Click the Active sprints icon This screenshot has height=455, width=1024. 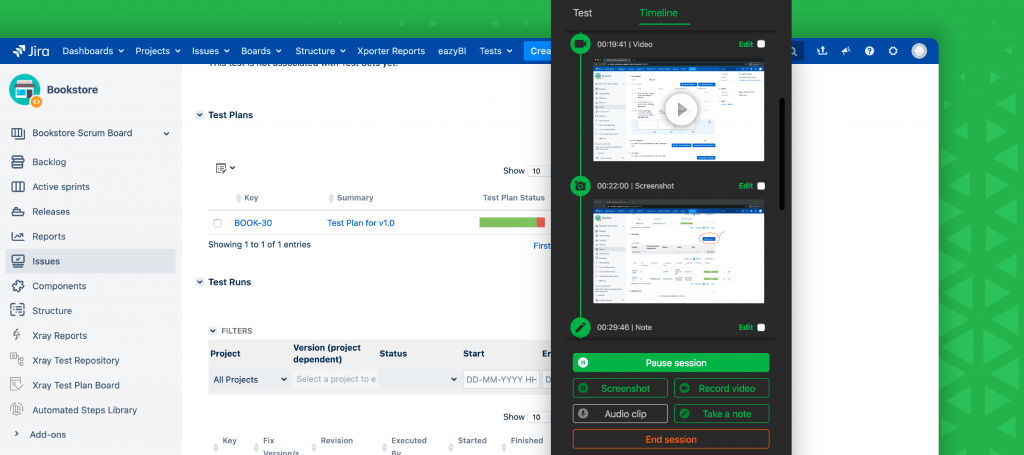[x=18, y=187]
